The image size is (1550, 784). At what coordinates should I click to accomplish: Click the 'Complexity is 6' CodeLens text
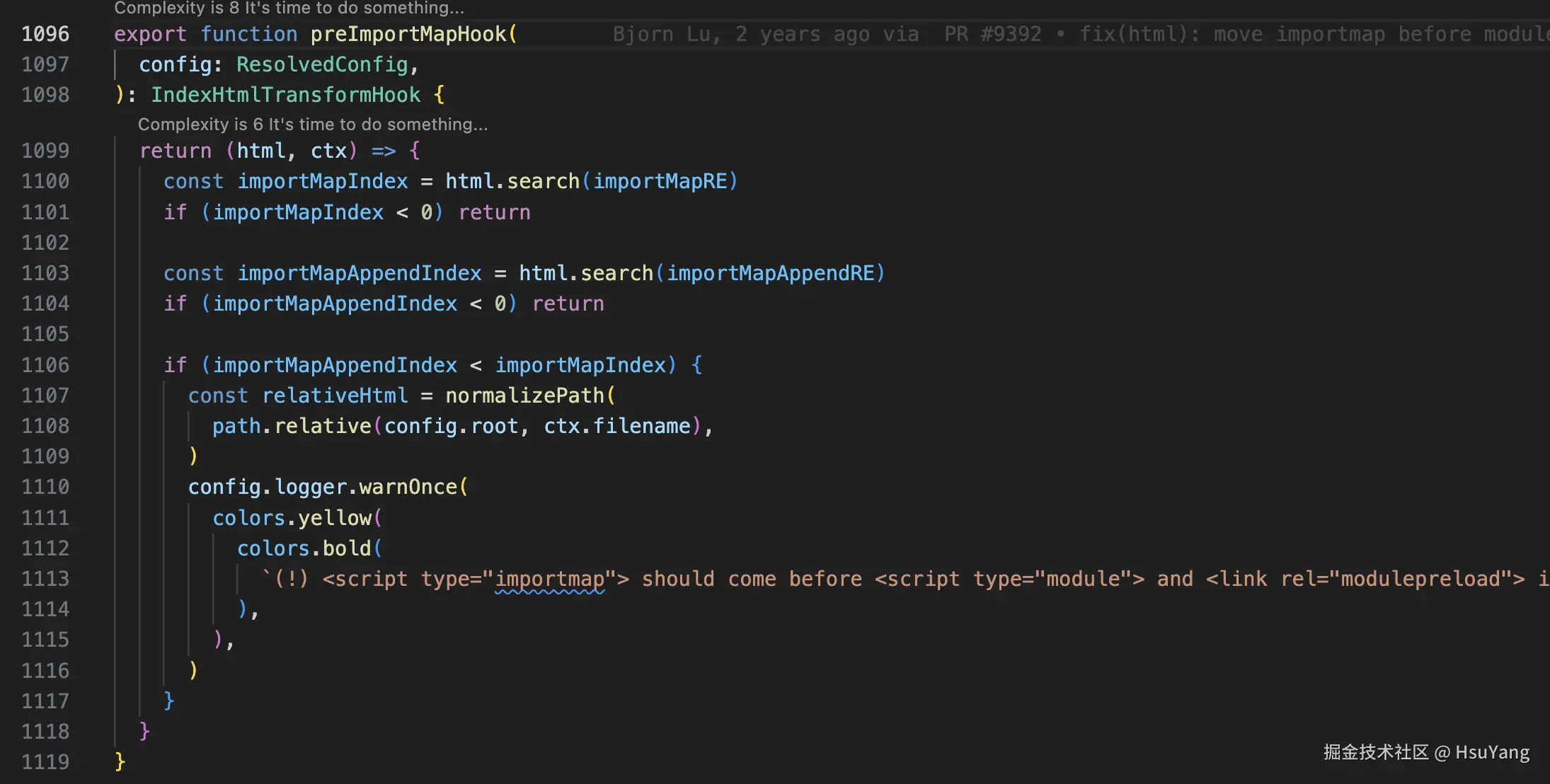point(312,125)
